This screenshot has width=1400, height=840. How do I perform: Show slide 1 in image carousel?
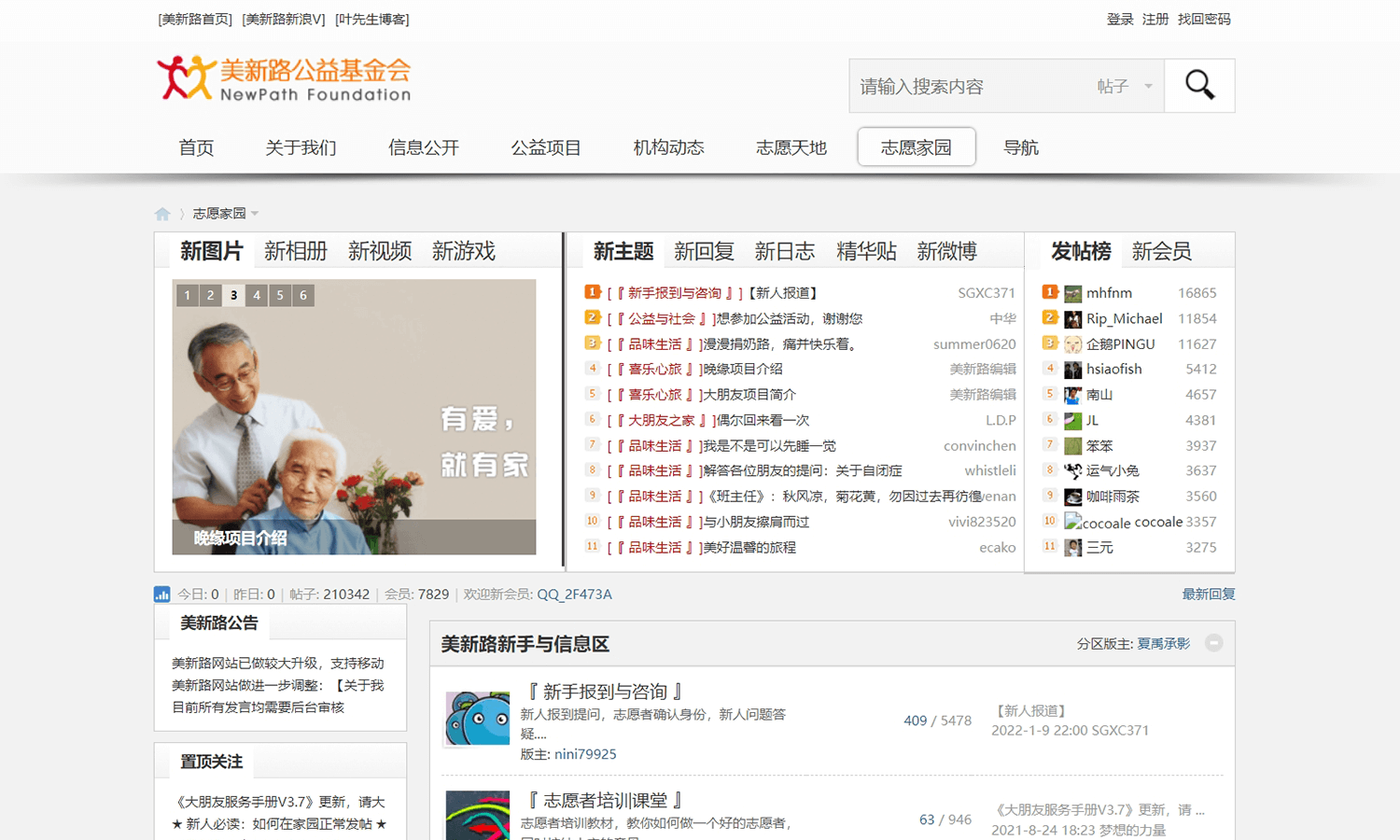point(187,295)
